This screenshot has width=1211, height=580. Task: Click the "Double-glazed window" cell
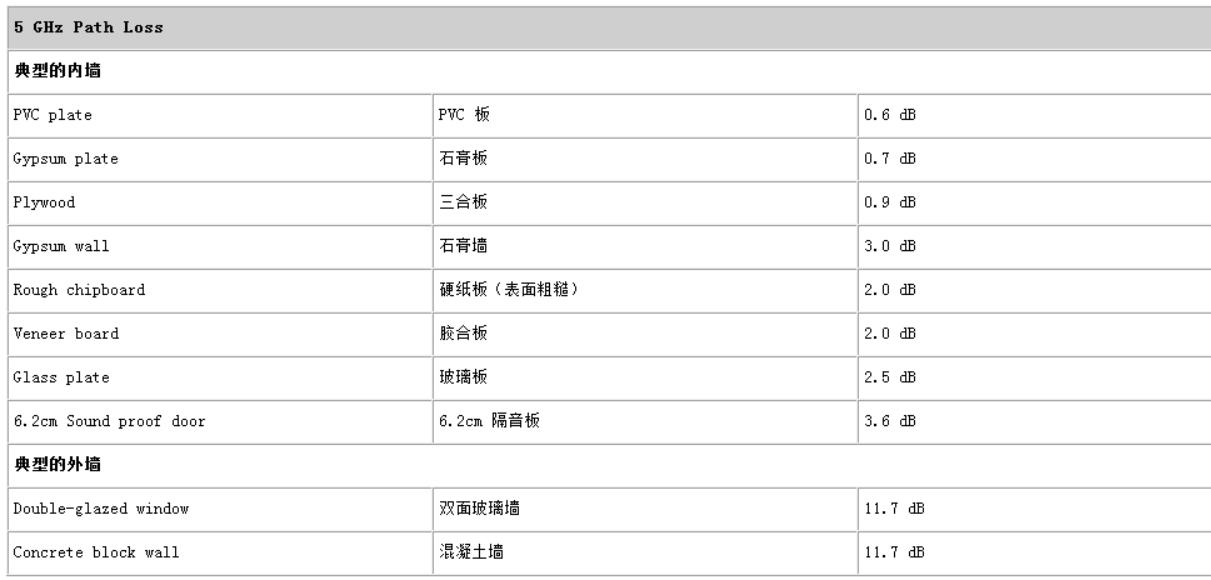pos(89,509)
